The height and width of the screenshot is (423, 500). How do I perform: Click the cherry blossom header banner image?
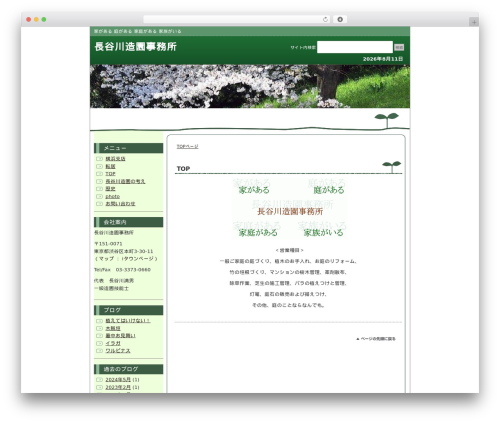250,86
